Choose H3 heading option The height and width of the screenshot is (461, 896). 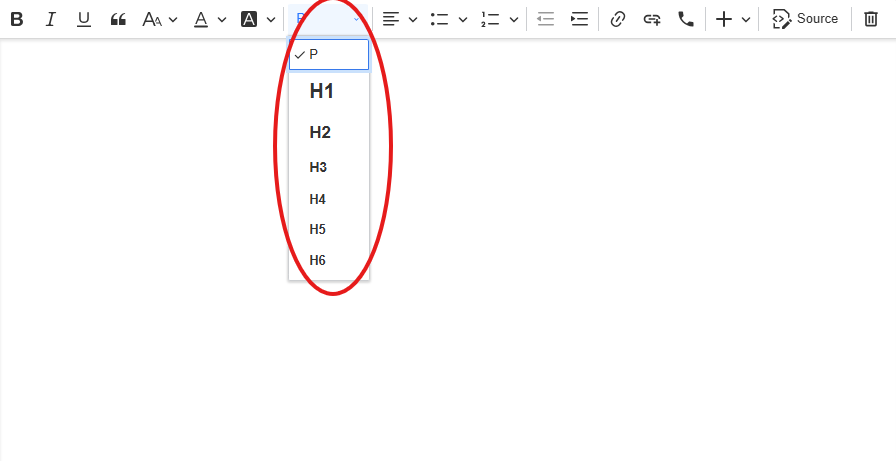click(318, 167)
